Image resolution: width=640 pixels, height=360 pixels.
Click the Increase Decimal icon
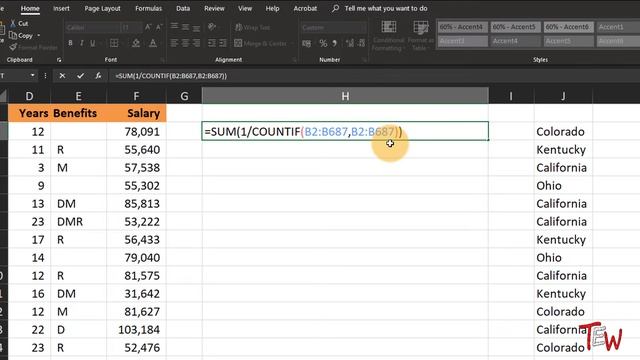point(350,43)
